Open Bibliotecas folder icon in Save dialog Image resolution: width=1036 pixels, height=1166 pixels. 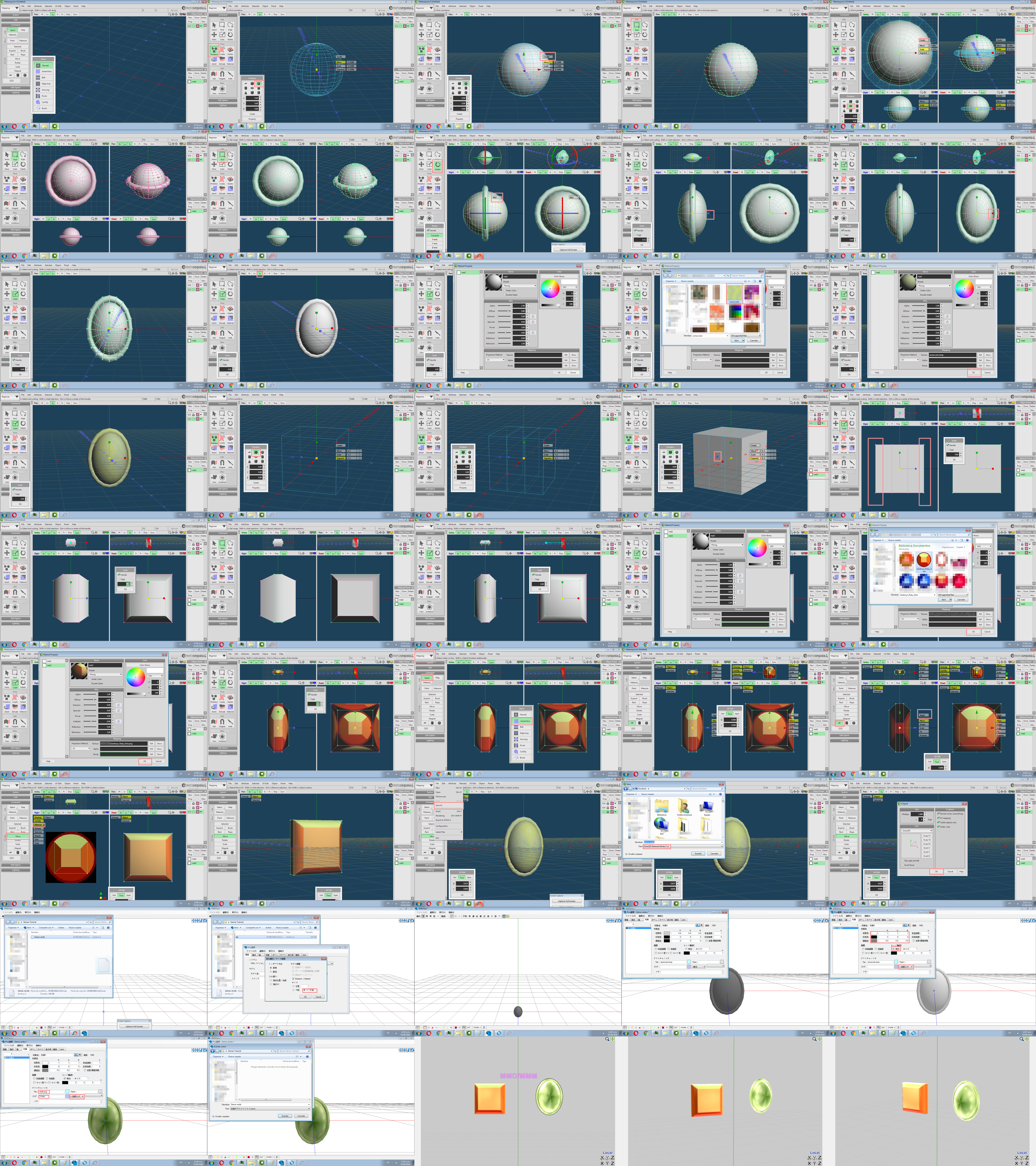(662, 806)
